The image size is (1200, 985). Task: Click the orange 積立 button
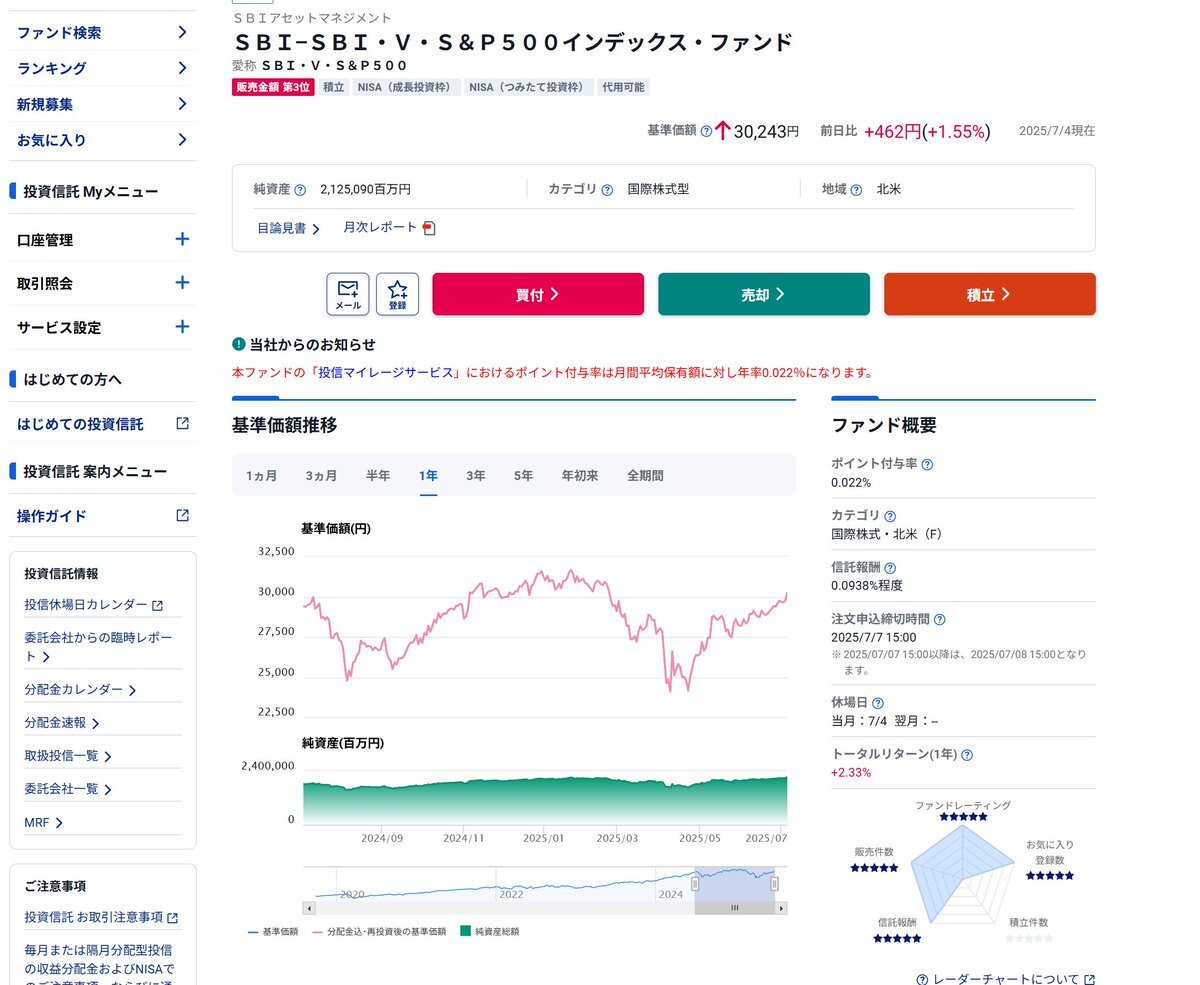[x=990, y=294]
